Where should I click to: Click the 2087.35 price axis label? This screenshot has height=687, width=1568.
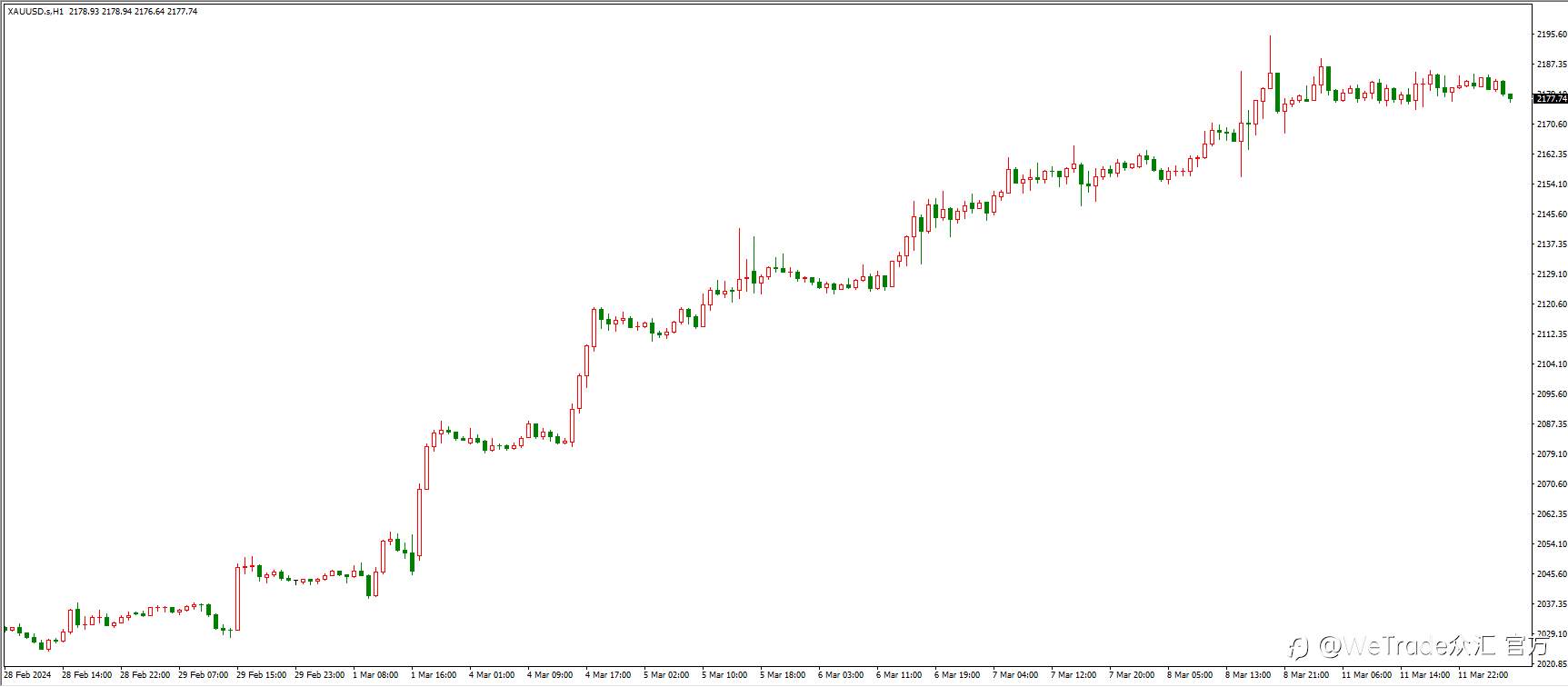(1552, 424)
